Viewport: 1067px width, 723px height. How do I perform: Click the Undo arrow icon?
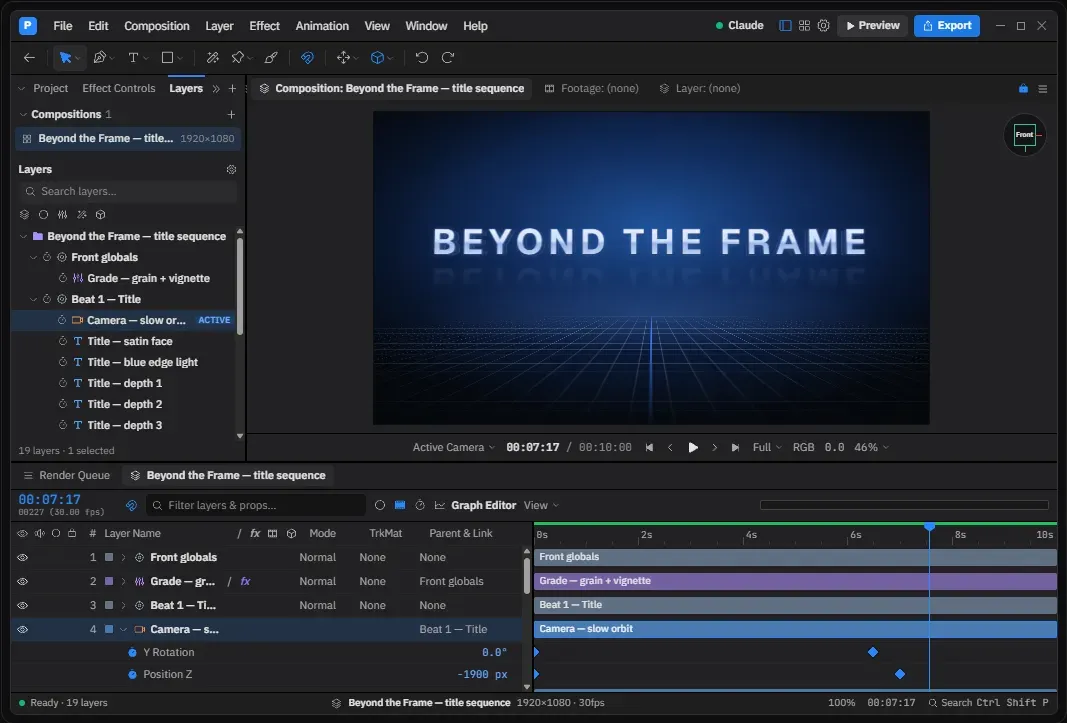click(422, 58)
